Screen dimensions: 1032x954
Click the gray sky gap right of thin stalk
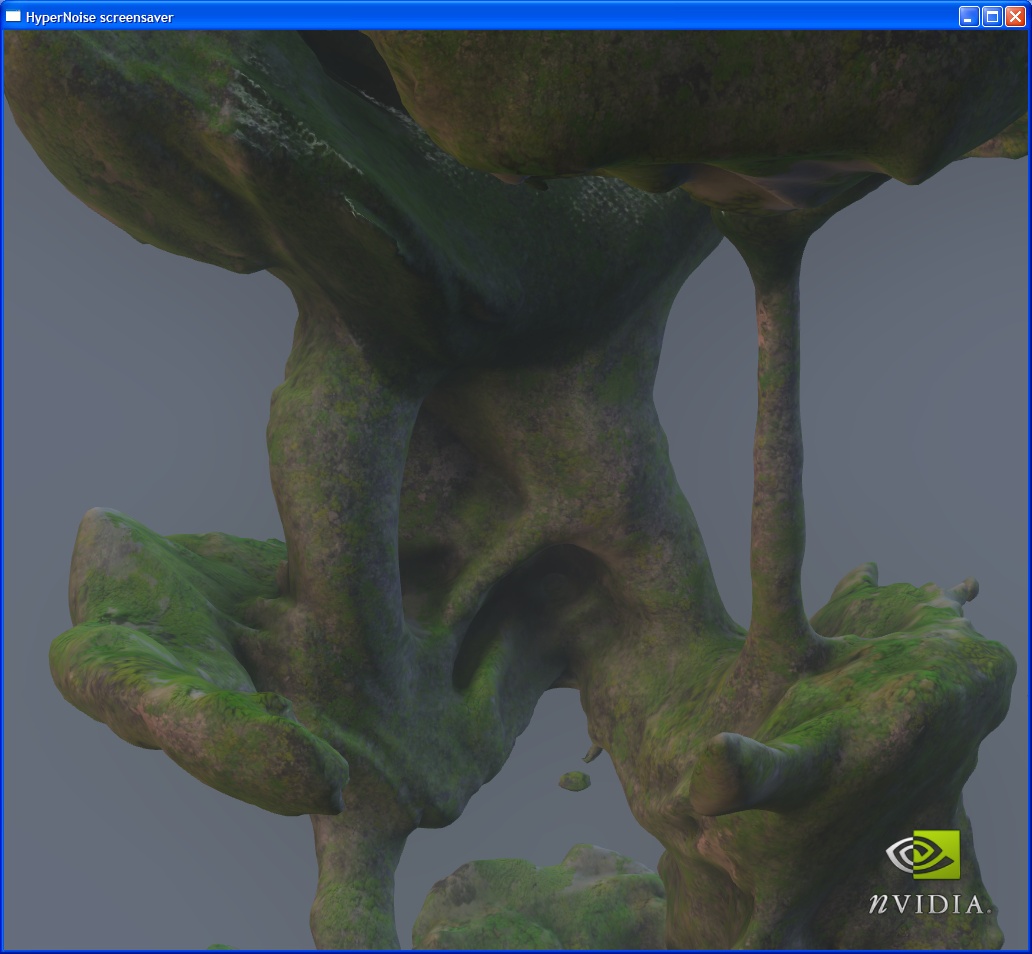[x=900, y=400]
